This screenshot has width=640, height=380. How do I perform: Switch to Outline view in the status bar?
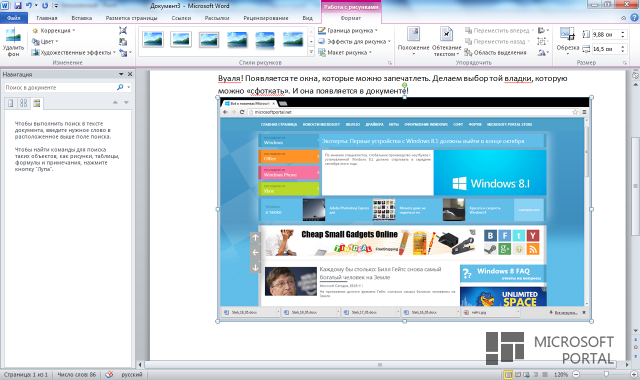(536, 374)
